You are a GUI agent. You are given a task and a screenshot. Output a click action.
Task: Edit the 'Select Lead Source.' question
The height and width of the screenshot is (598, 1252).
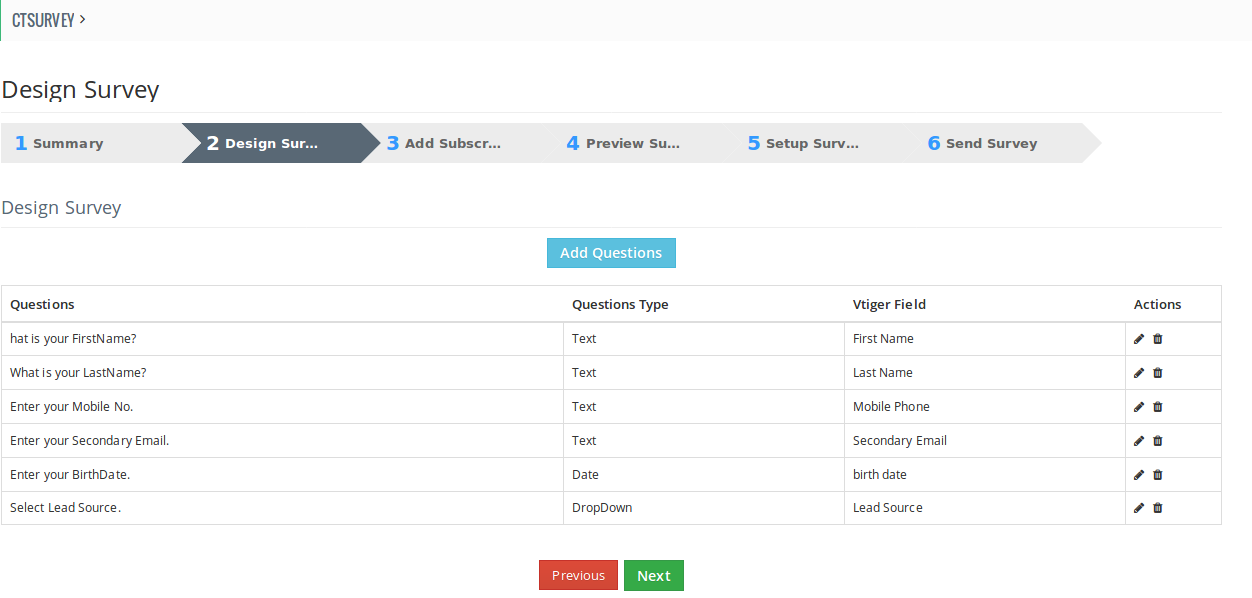pos(1139,508)
